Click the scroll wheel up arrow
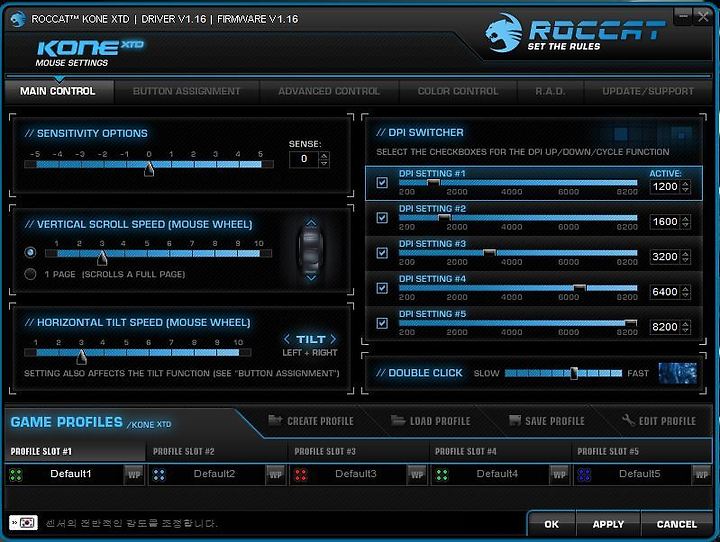 pyautogui.click(x=311, y=224)
